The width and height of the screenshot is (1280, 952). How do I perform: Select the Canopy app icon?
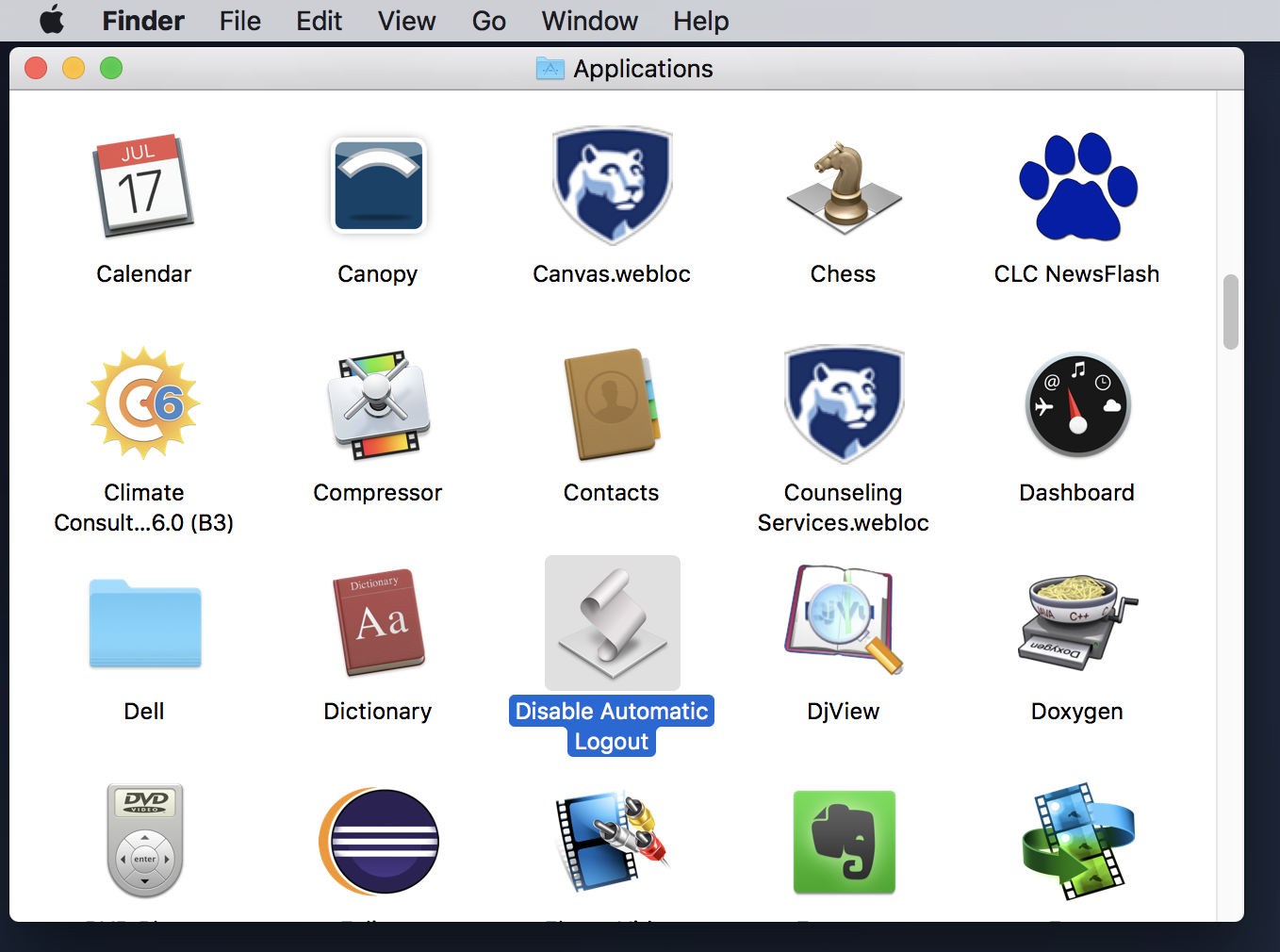(378, 186)
